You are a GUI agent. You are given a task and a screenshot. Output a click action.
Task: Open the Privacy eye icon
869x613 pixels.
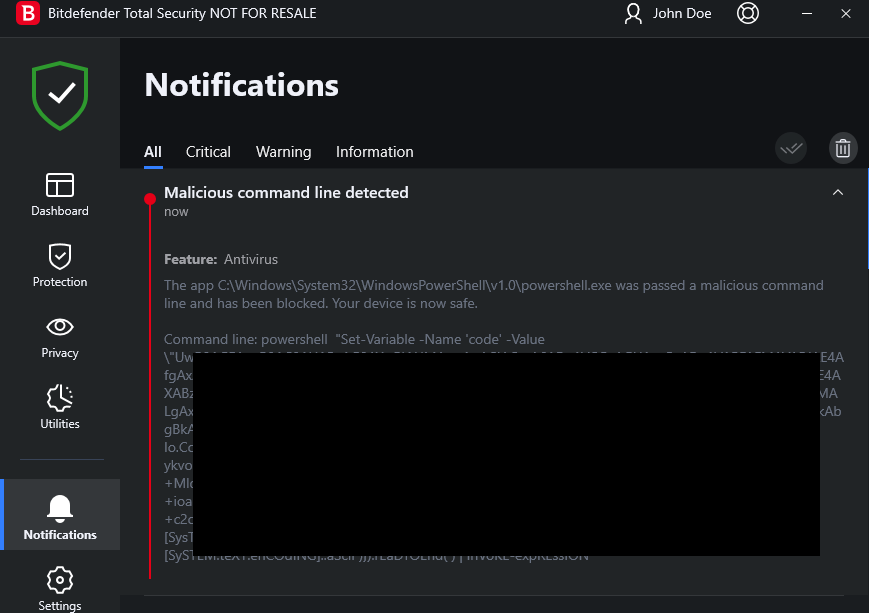coord(60,328)
